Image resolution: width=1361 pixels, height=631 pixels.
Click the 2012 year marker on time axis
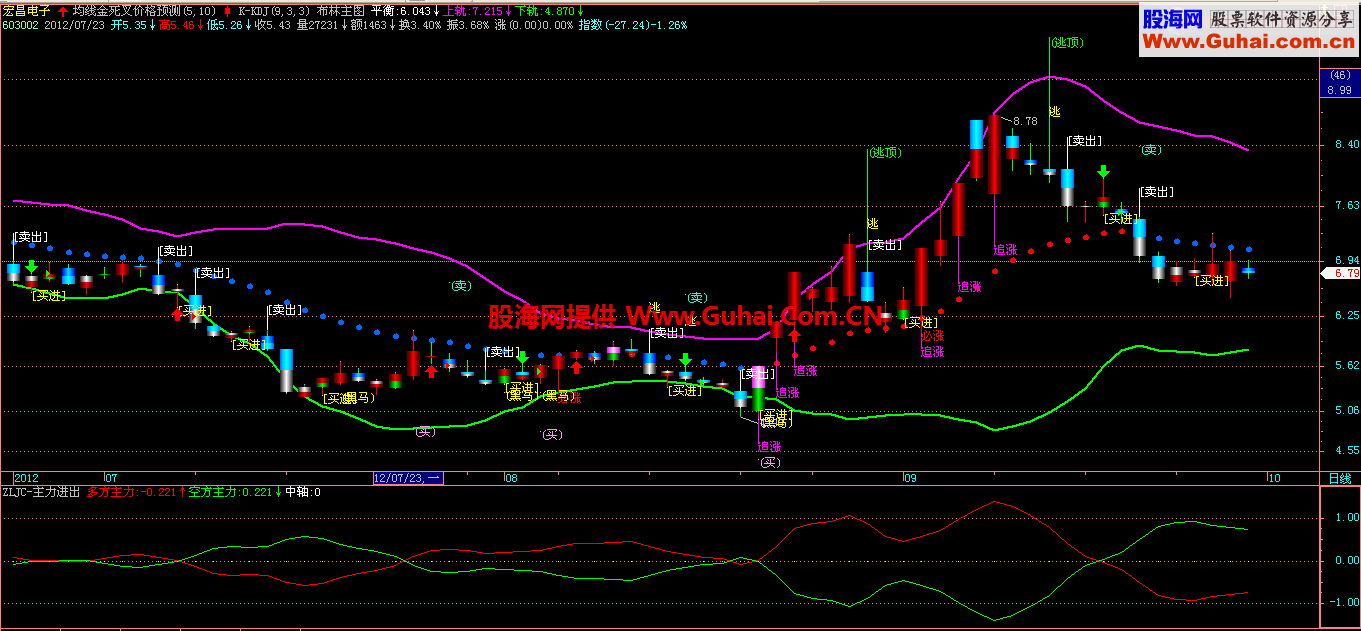pos(26,478)
